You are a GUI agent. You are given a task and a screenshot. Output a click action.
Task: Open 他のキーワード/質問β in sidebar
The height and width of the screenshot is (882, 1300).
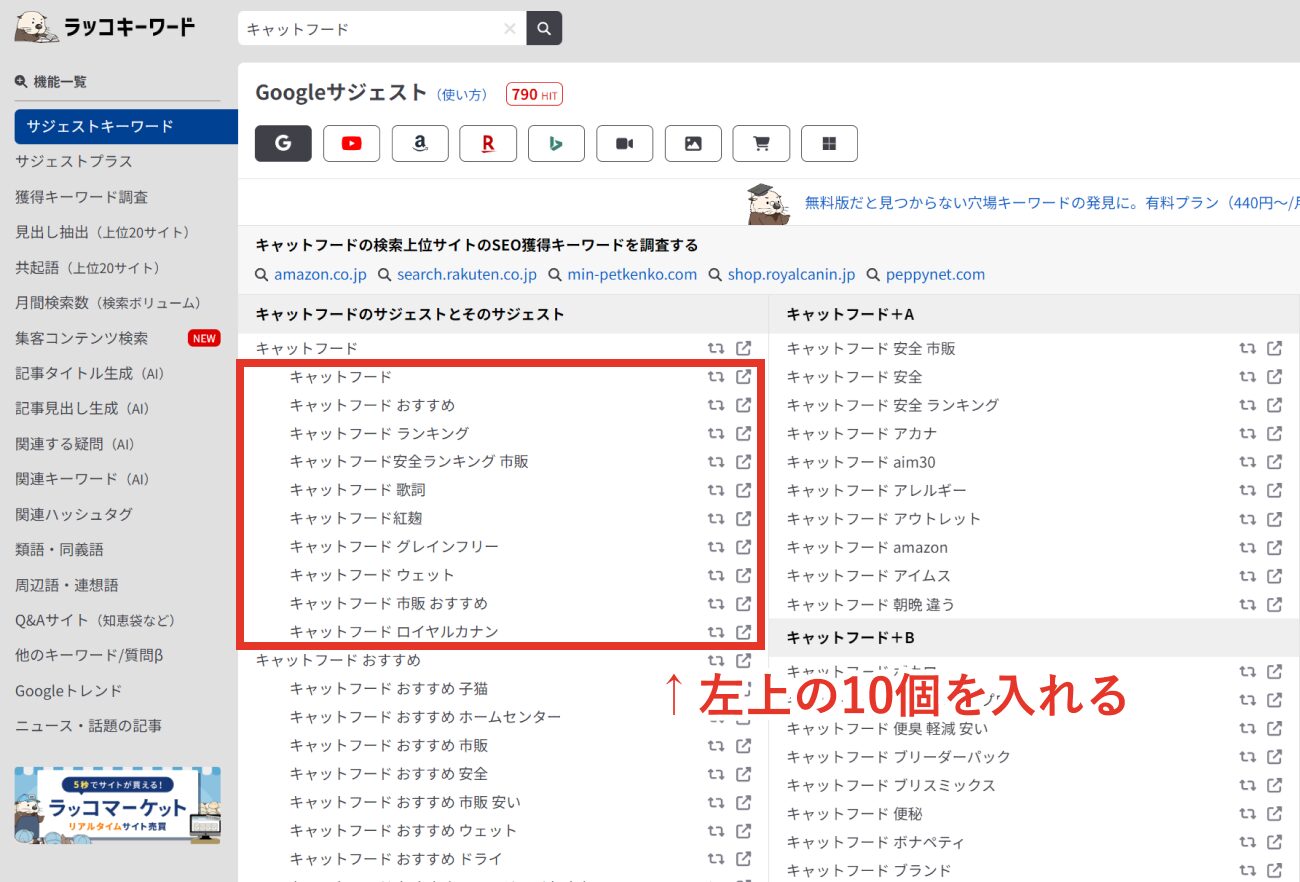(x=89, y=655)
